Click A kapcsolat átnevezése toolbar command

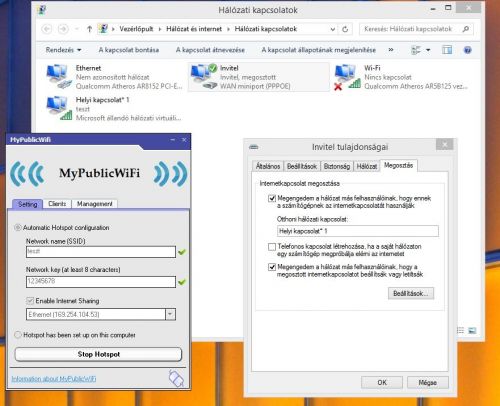click(210, 50)
